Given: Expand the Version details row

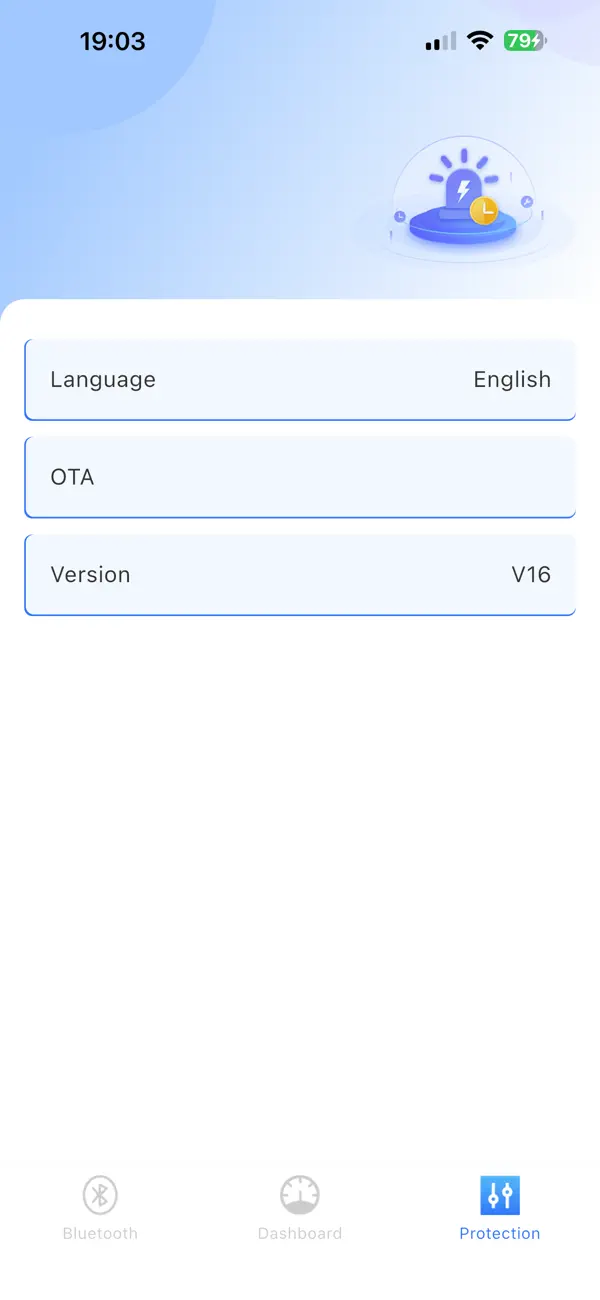Looking at the screenshot, I should tap(300, 574).
